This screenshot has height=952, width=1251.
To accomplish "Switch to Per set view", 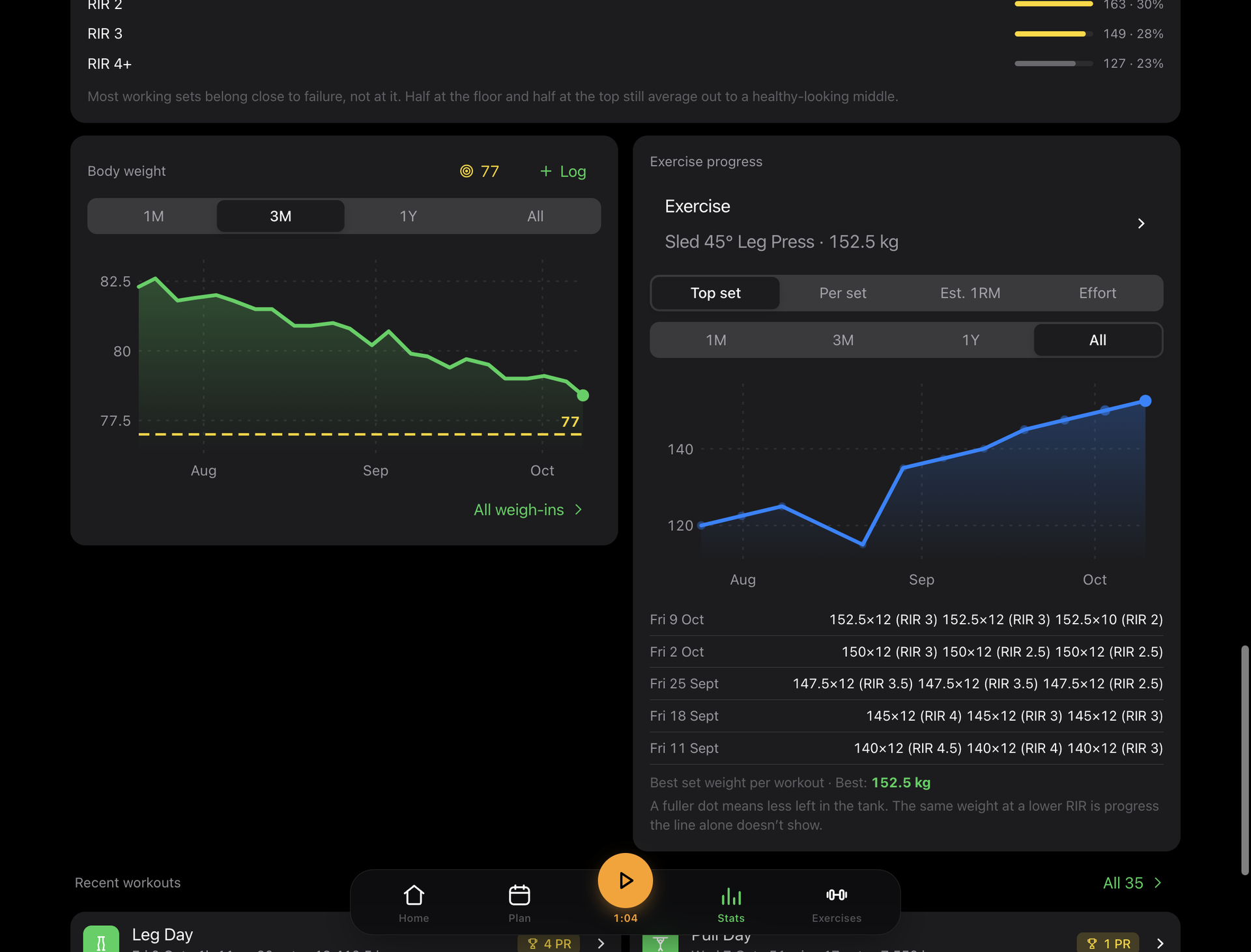I will tap(842, 293).
